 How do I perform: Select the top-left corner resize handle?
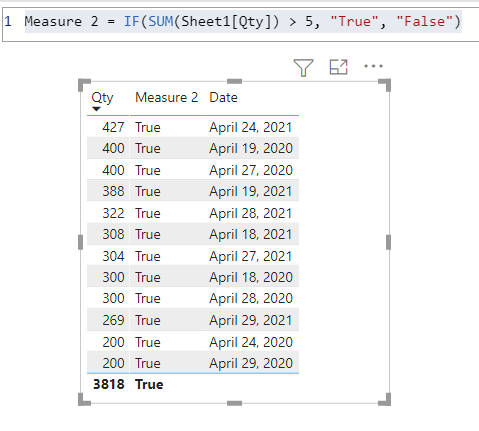tap(84, 85)
